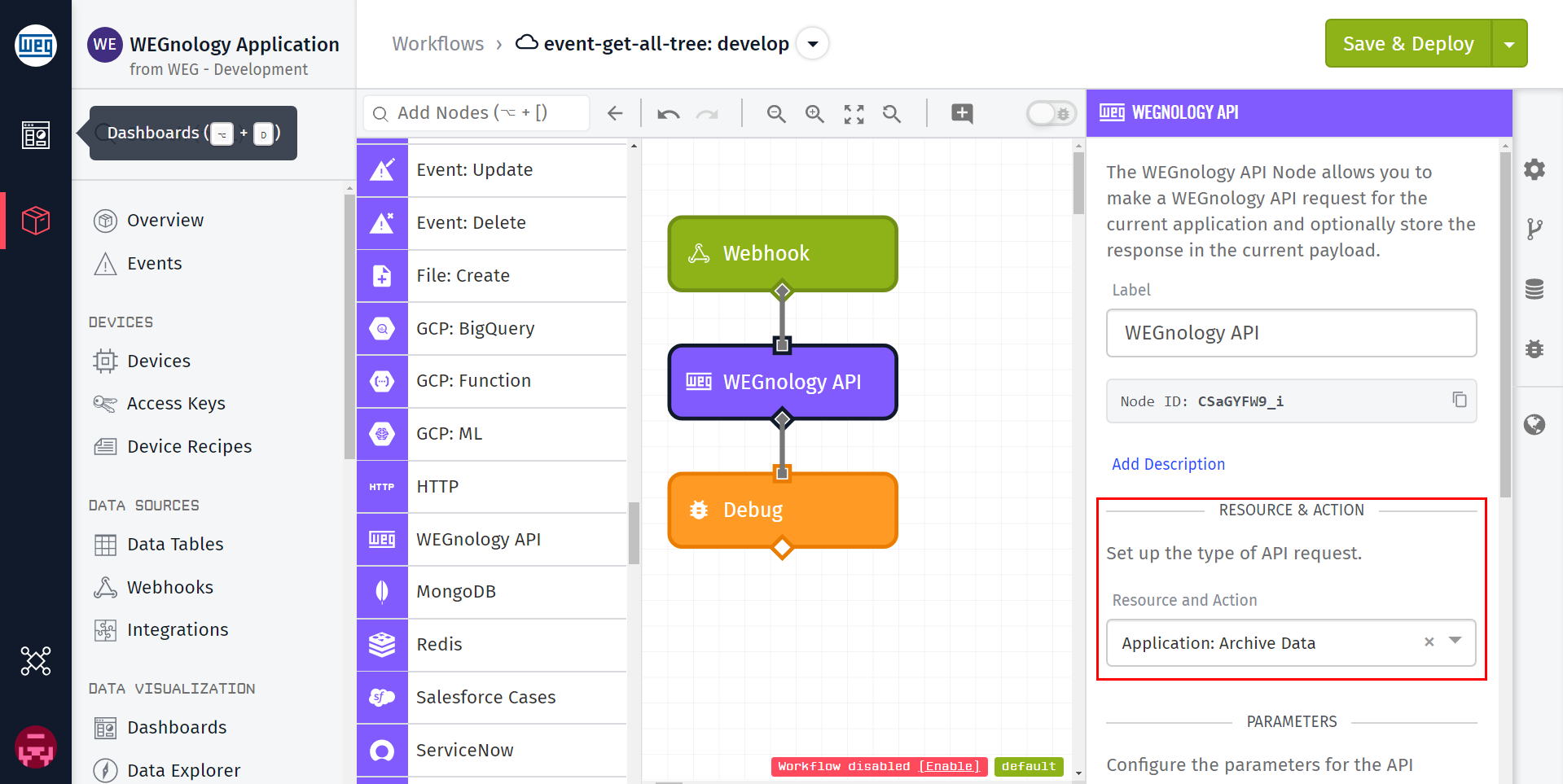Collapse node palette back arrow

[615, 113]
